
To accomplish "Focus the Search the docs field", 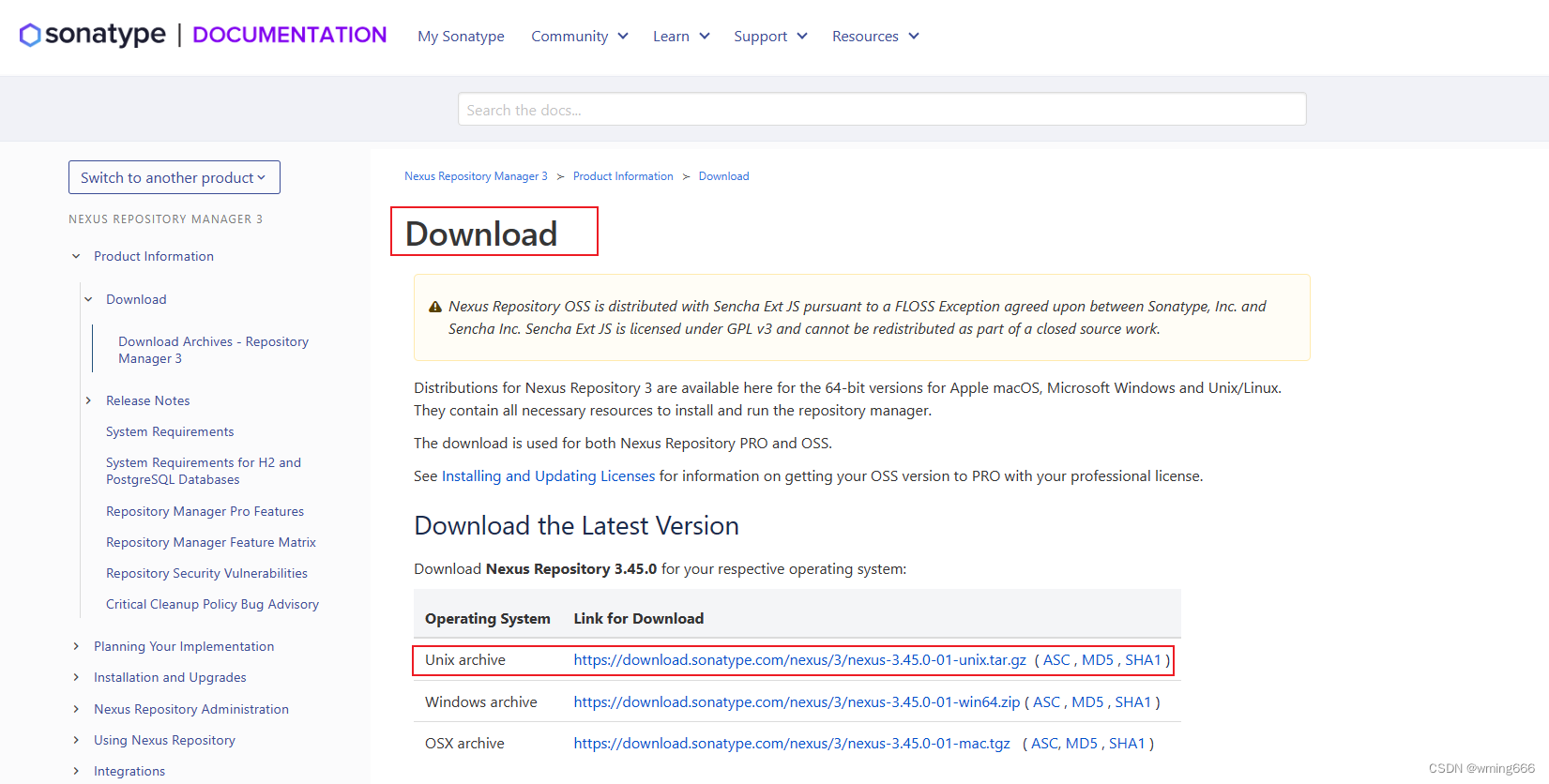I will pos(882,109).
